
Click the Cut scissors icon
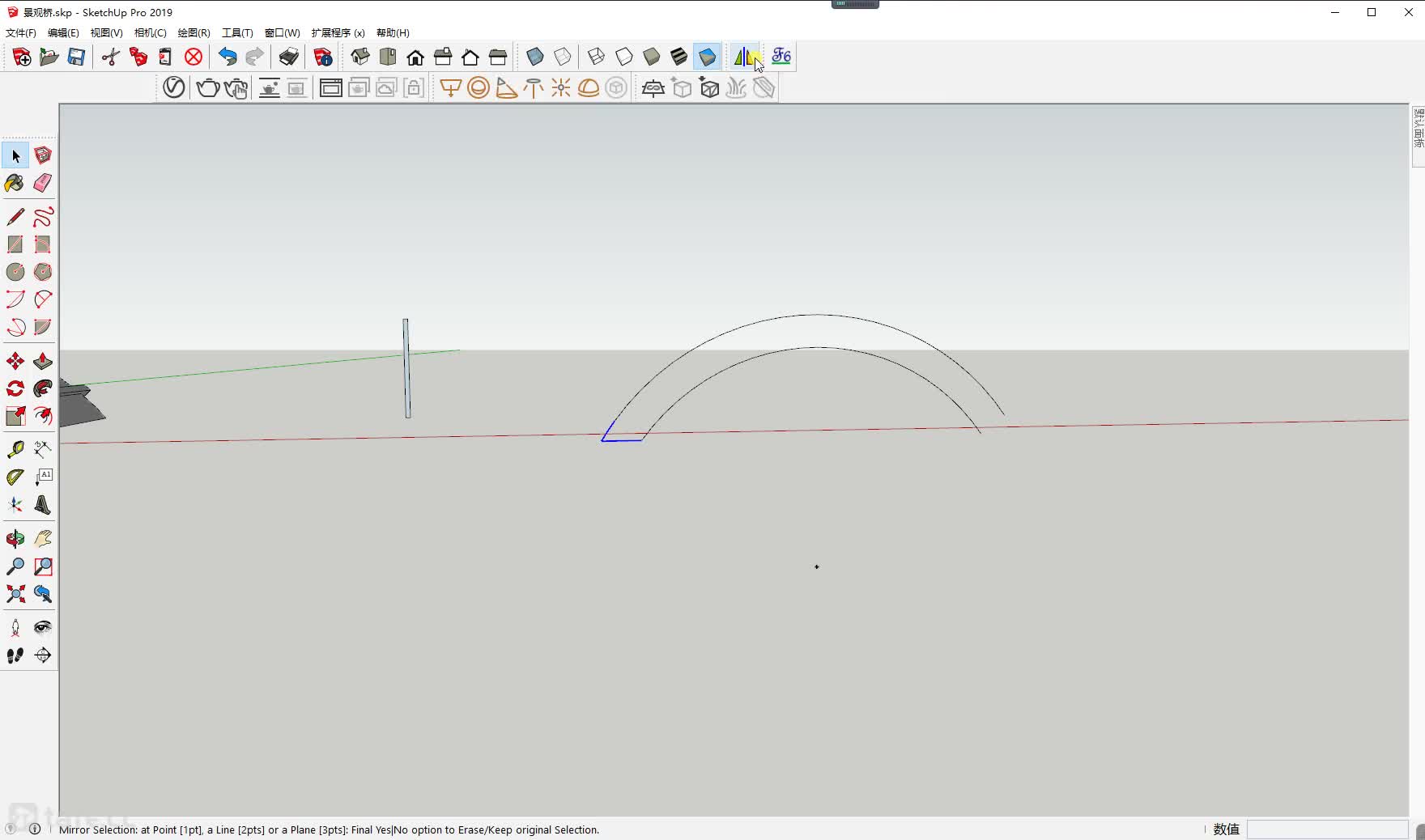pyautogui.click(x=110, y=57)
